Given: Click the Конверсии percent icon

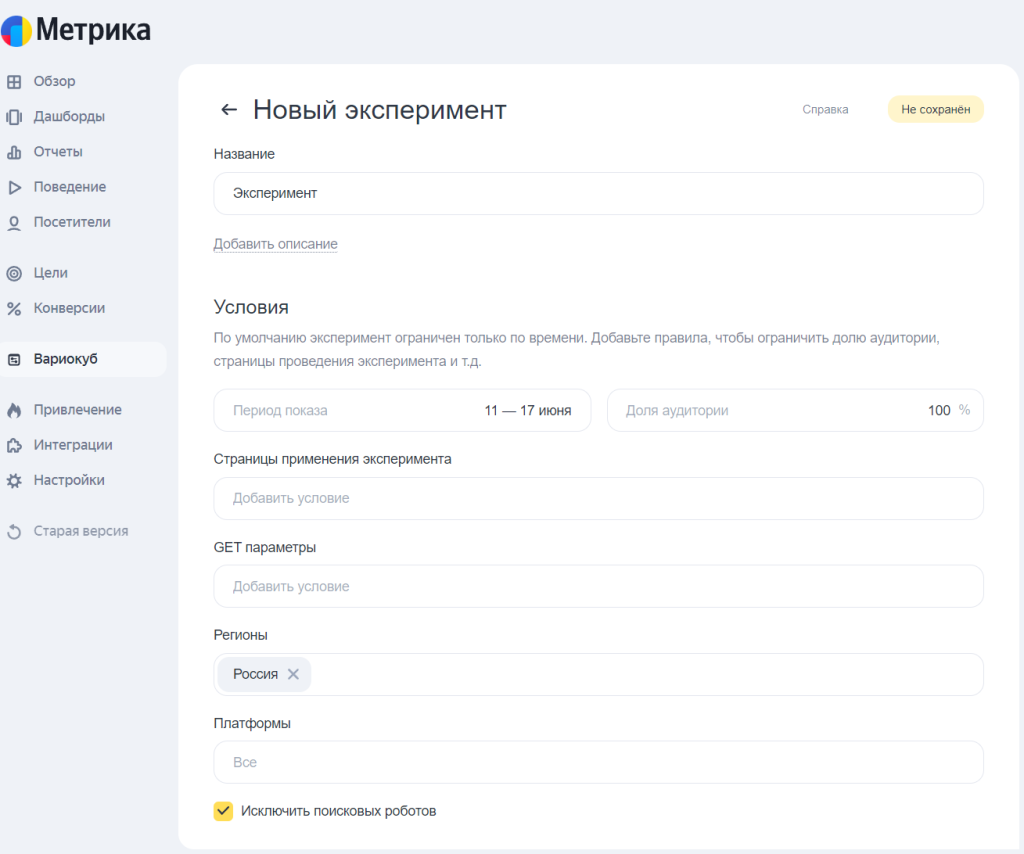Looking at the screenshot, I should 14,309.
